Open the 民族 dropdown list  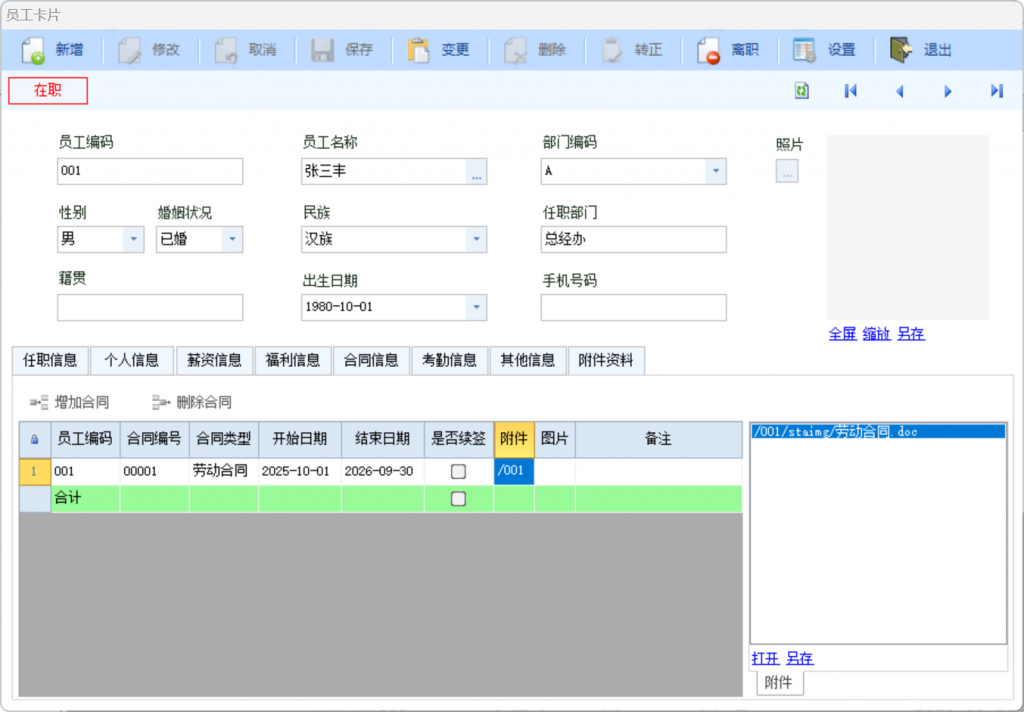click(476, 240)
